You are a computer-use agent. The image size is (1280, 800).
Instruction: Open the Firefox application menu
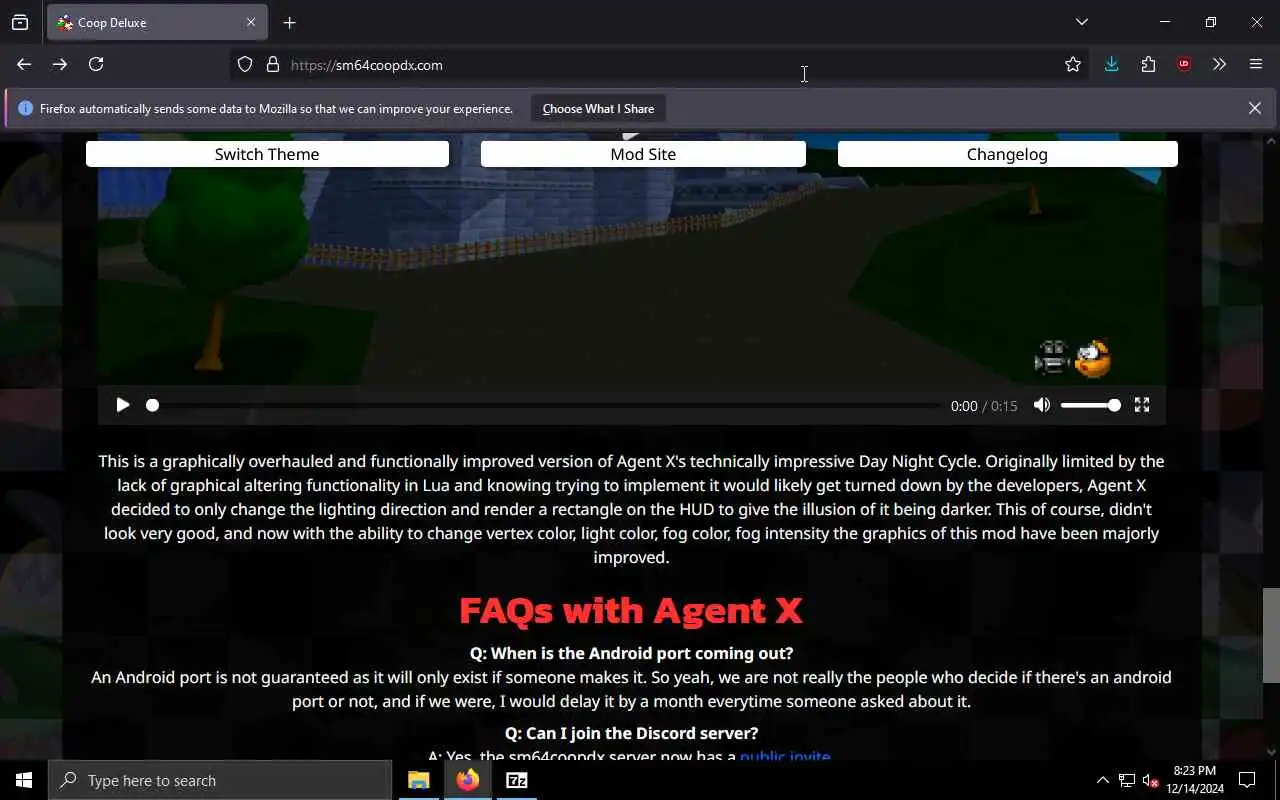[x=1256, y=64]
